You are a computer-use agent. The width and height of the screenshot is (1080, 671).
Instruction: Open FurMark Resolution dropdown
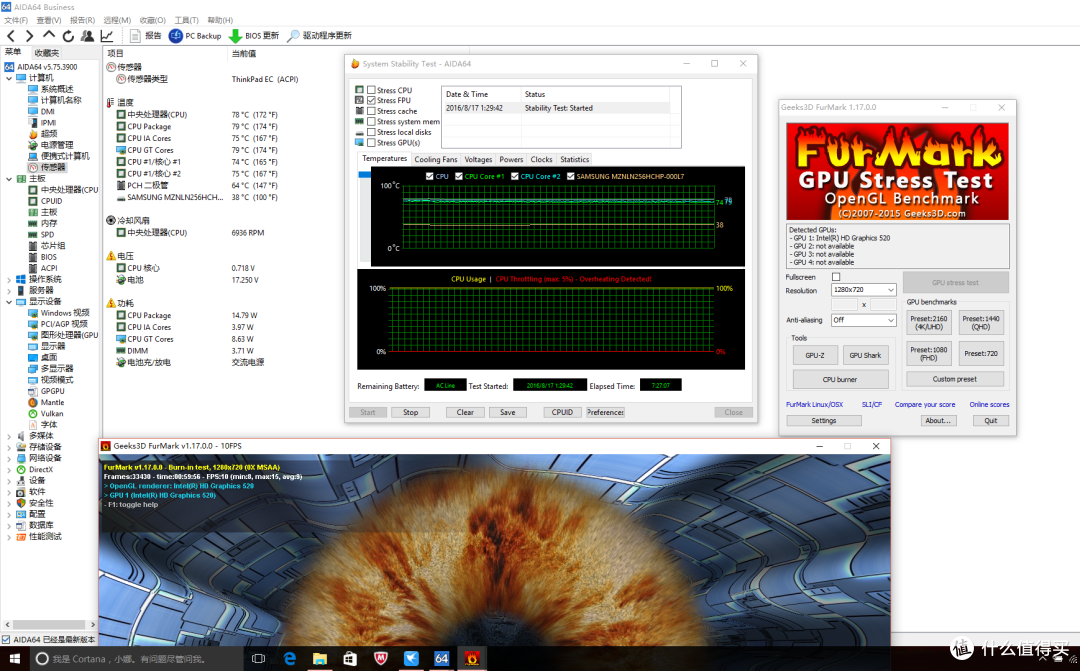(863, 290)
